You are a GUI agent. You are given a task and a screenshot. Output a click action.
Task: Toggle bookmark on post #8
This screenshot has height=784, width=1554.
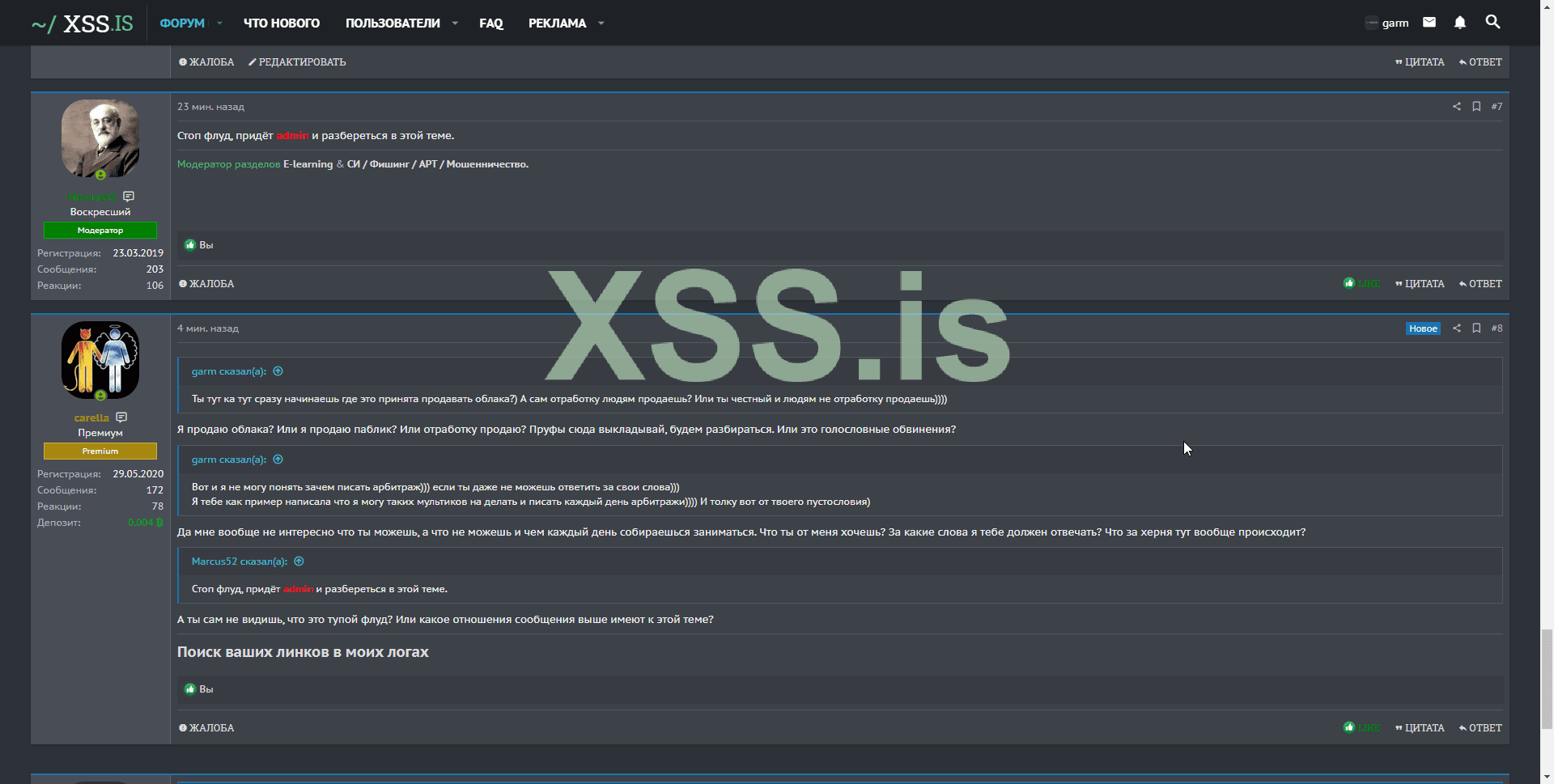[x=1476, y=328]
